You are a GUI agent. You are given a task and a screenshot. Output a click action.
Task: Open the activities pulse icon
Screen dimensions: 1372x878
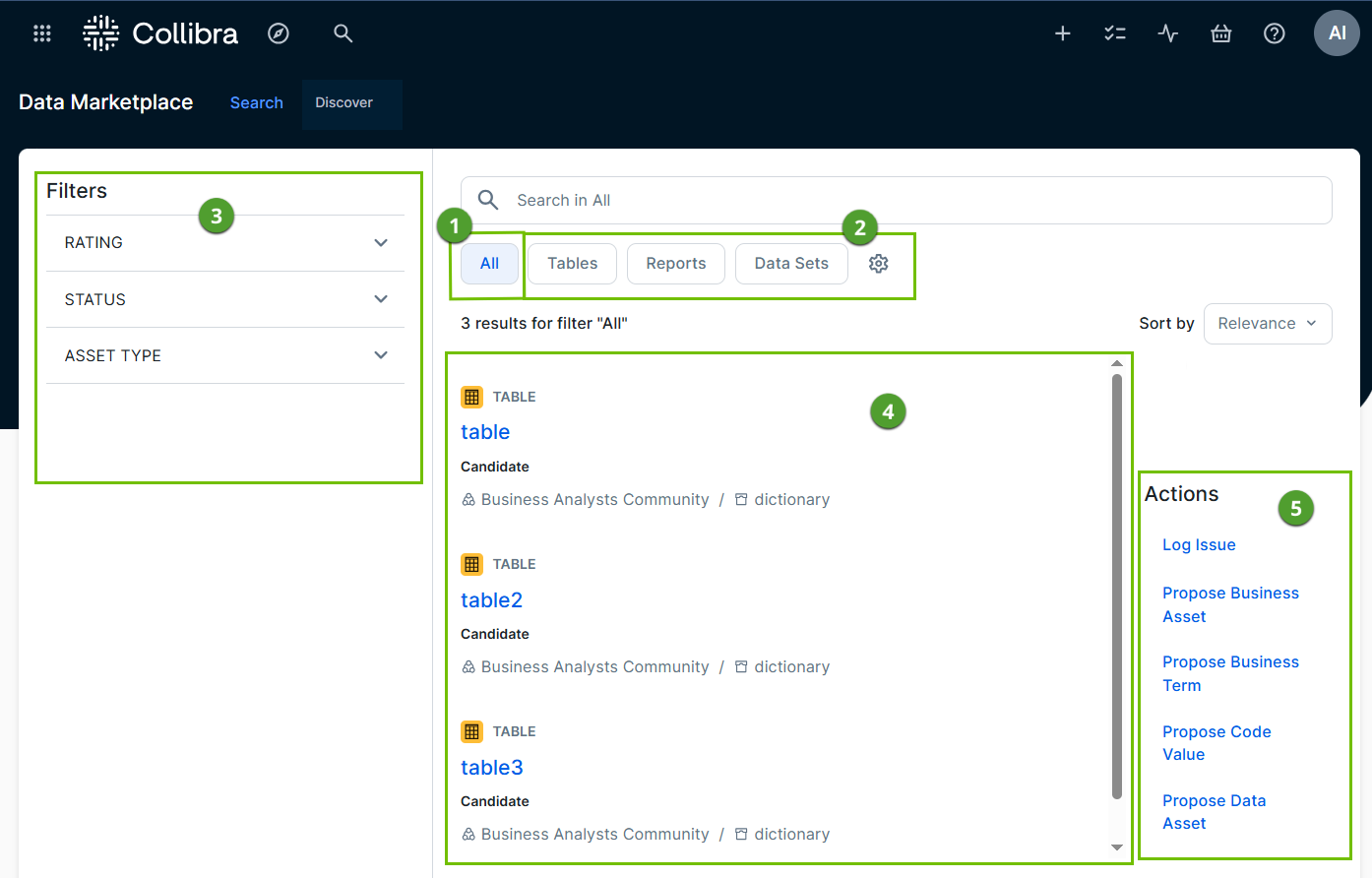1168,33
